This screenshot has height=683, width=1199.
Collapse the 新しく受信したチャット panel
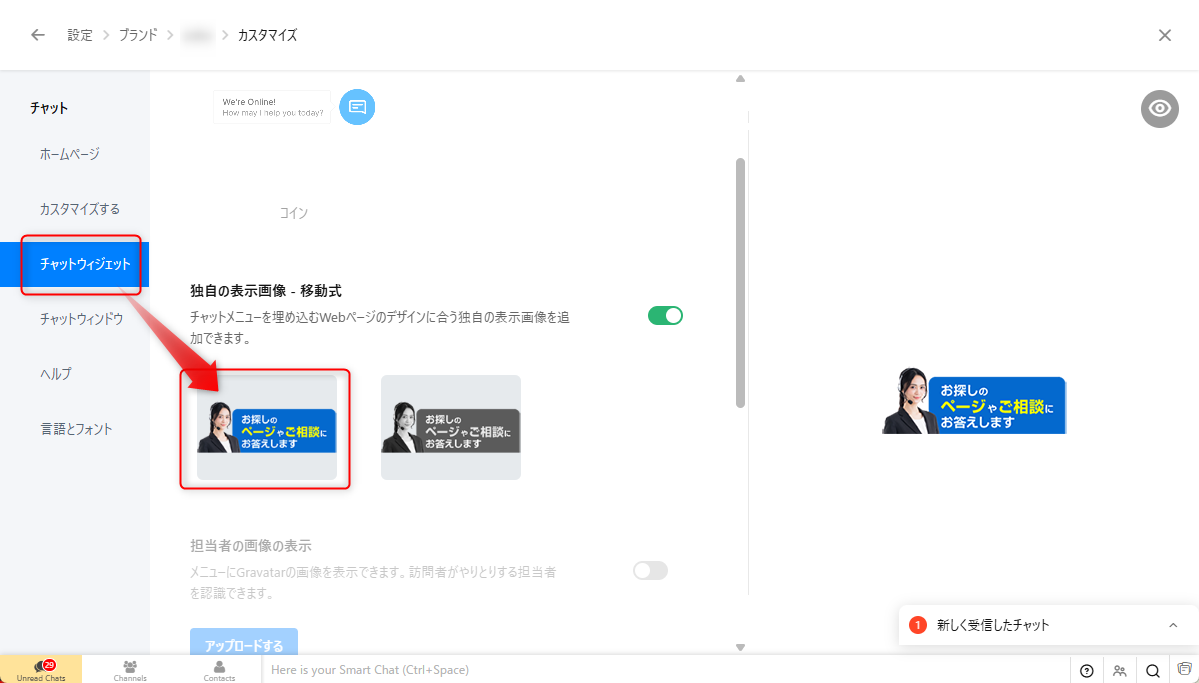[1173, 625]
